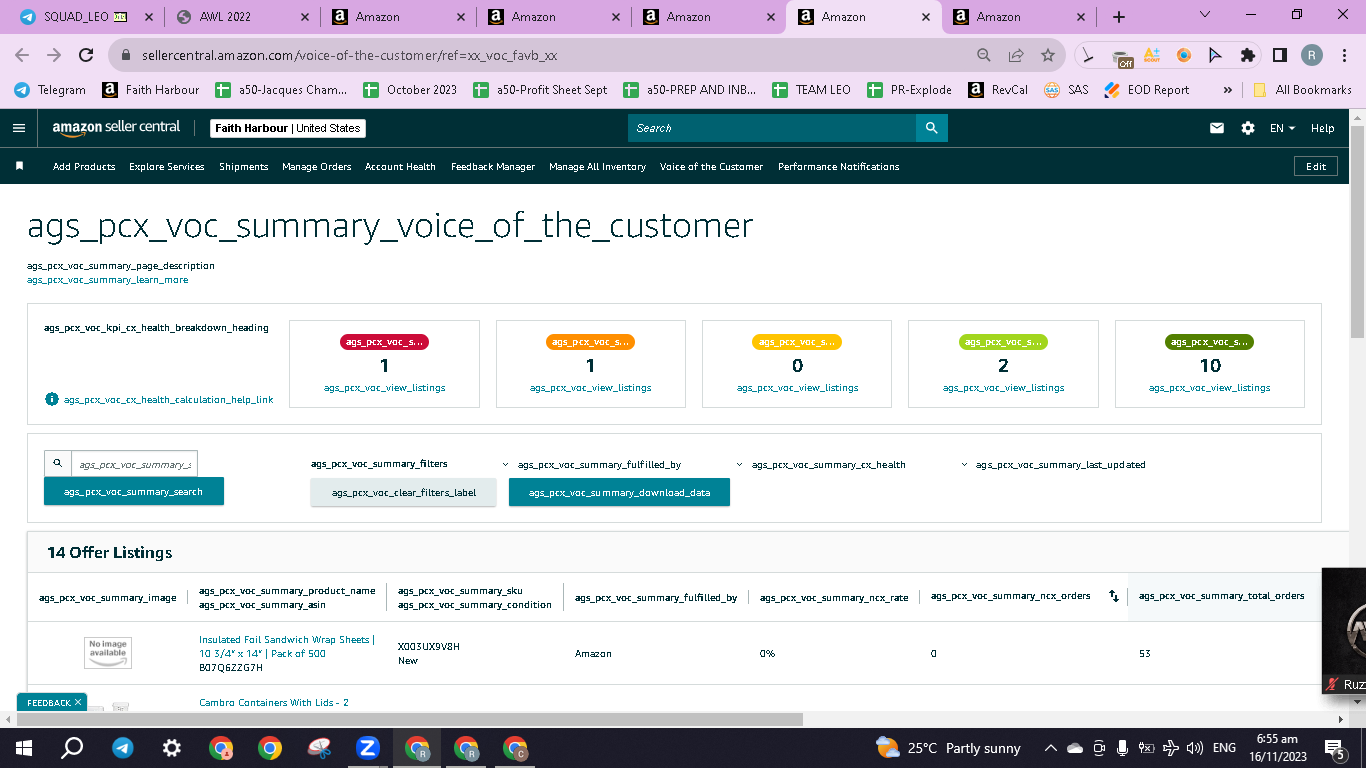Click the Seller Central top search field
The height and width of the screenshot is (768, 1366).
pyautogui.click(x=772, y=128)
